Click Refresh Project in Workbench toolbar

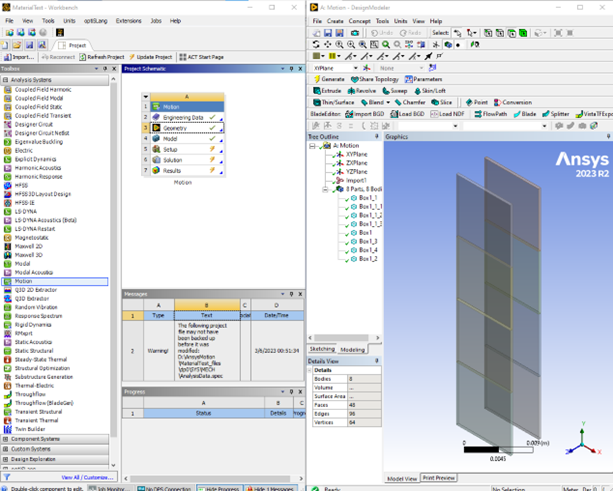pyautogui.click(x=103, y=57)
